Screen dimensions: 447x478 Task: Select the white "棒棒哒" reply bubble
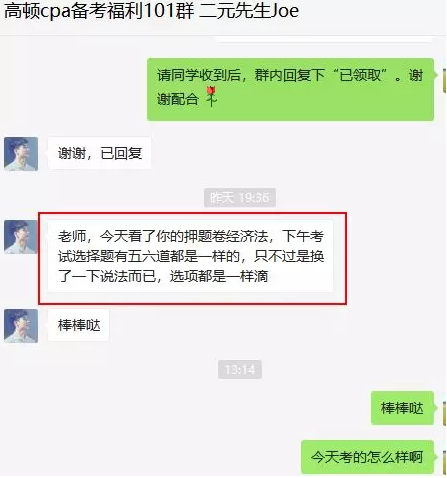click(x=79, y=325)
